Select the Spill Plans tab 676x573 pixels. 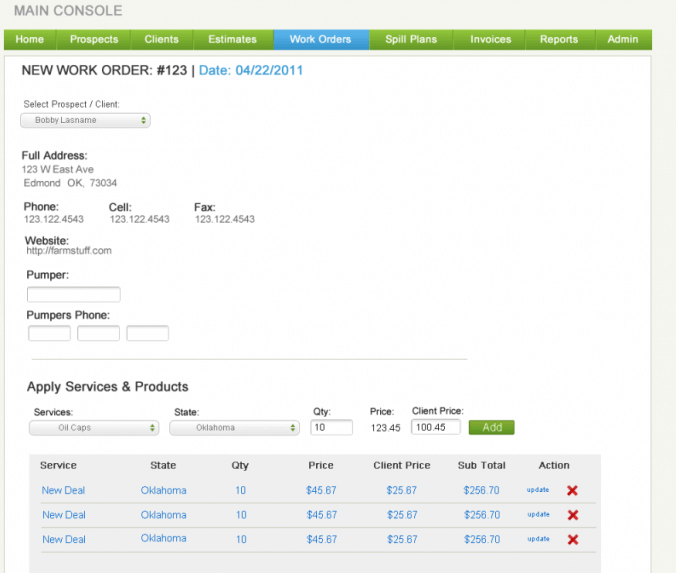[411, 39]
